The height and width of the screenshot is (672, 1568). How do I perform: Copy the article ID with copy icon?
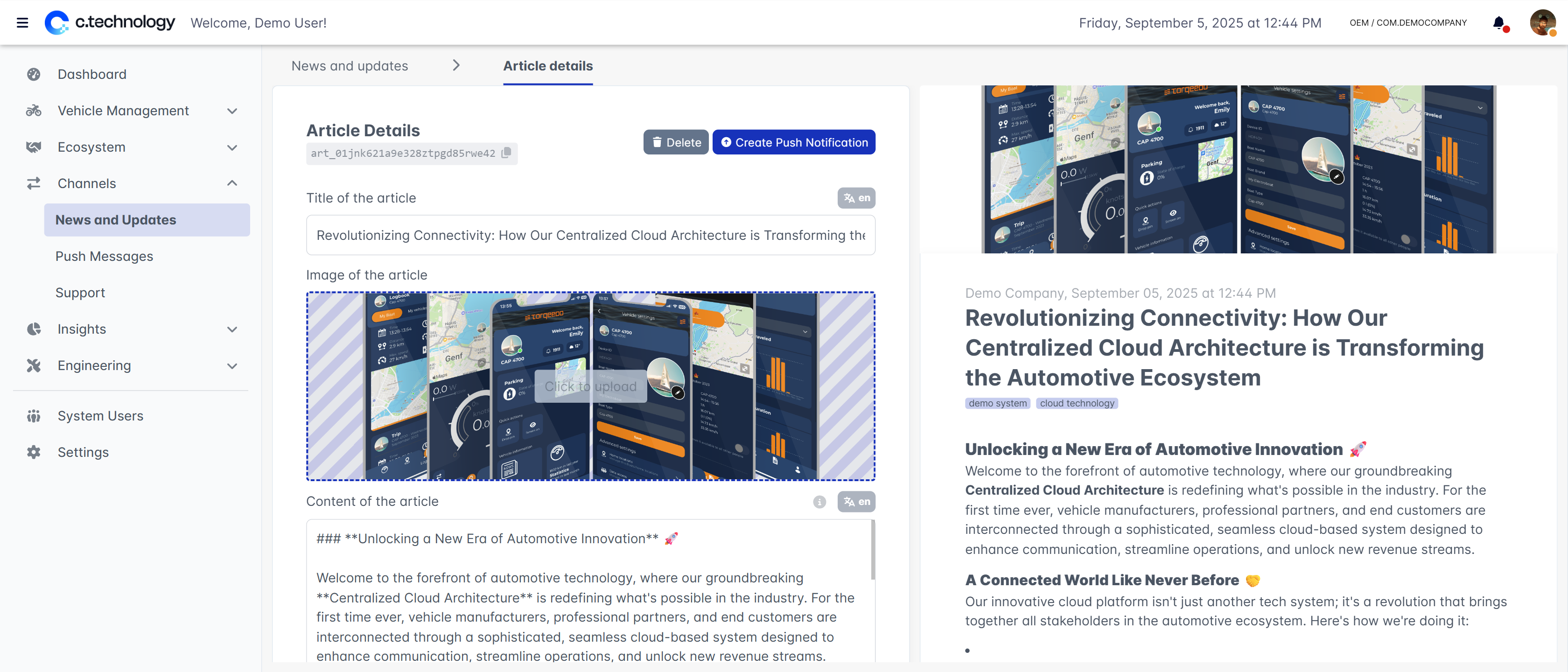pyautogui.click(x=506, y=154)
